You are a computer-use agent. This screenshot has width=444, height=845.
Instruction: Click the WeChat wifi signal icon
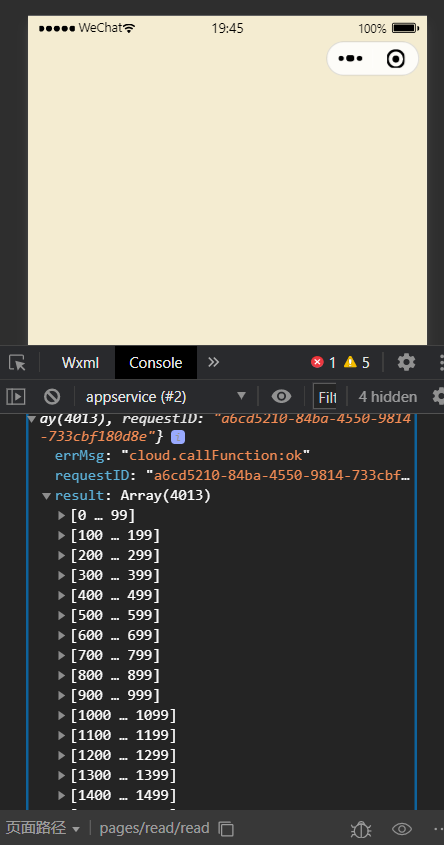click(x=129, y=28)
